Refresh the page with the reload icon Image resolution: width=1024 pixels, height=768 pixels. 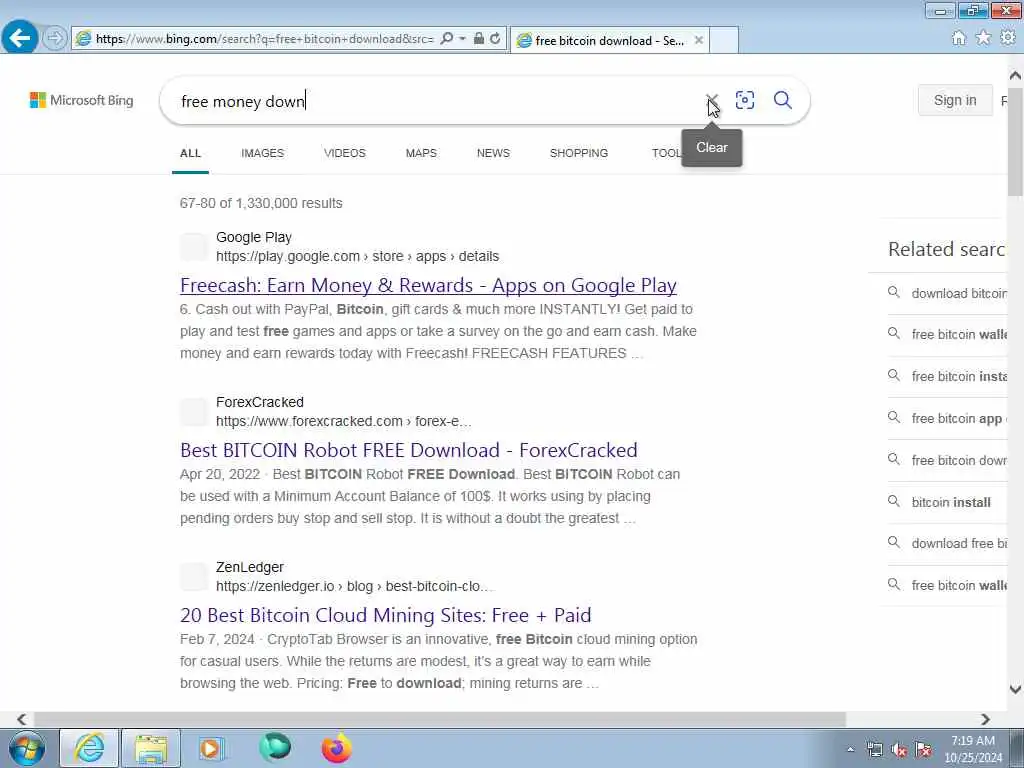pyautogui.click(x=496, y=39)
